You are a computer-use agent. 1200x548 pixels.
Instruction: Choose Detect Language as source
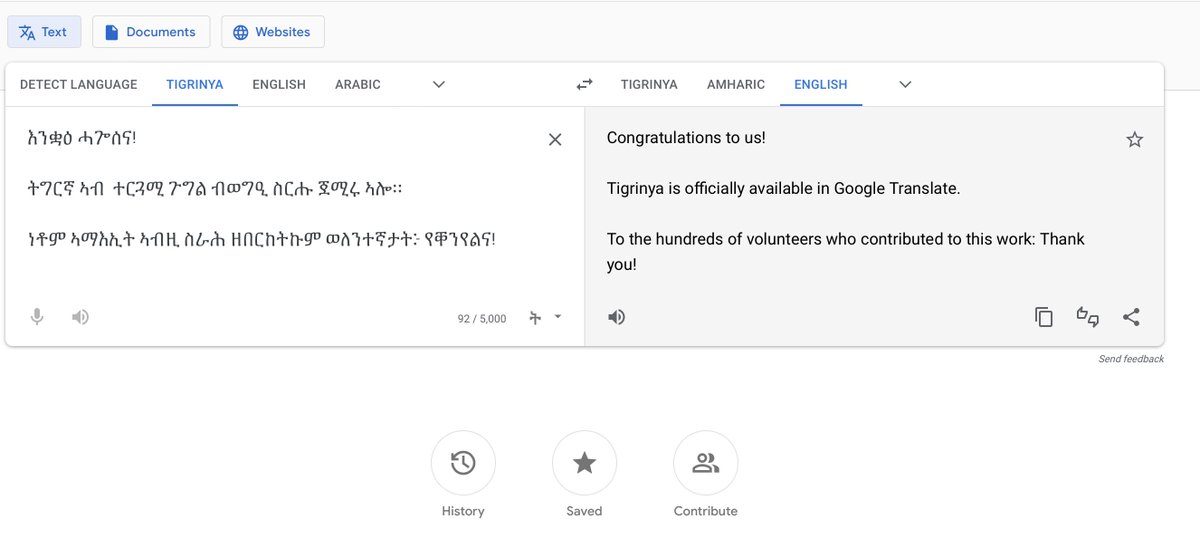79,85
